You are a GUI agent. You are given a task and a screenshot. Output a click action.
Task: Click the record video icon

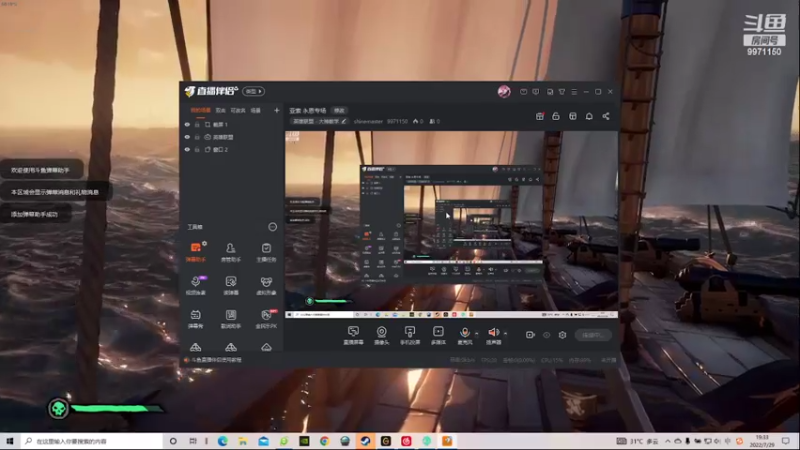coord(530,335)
